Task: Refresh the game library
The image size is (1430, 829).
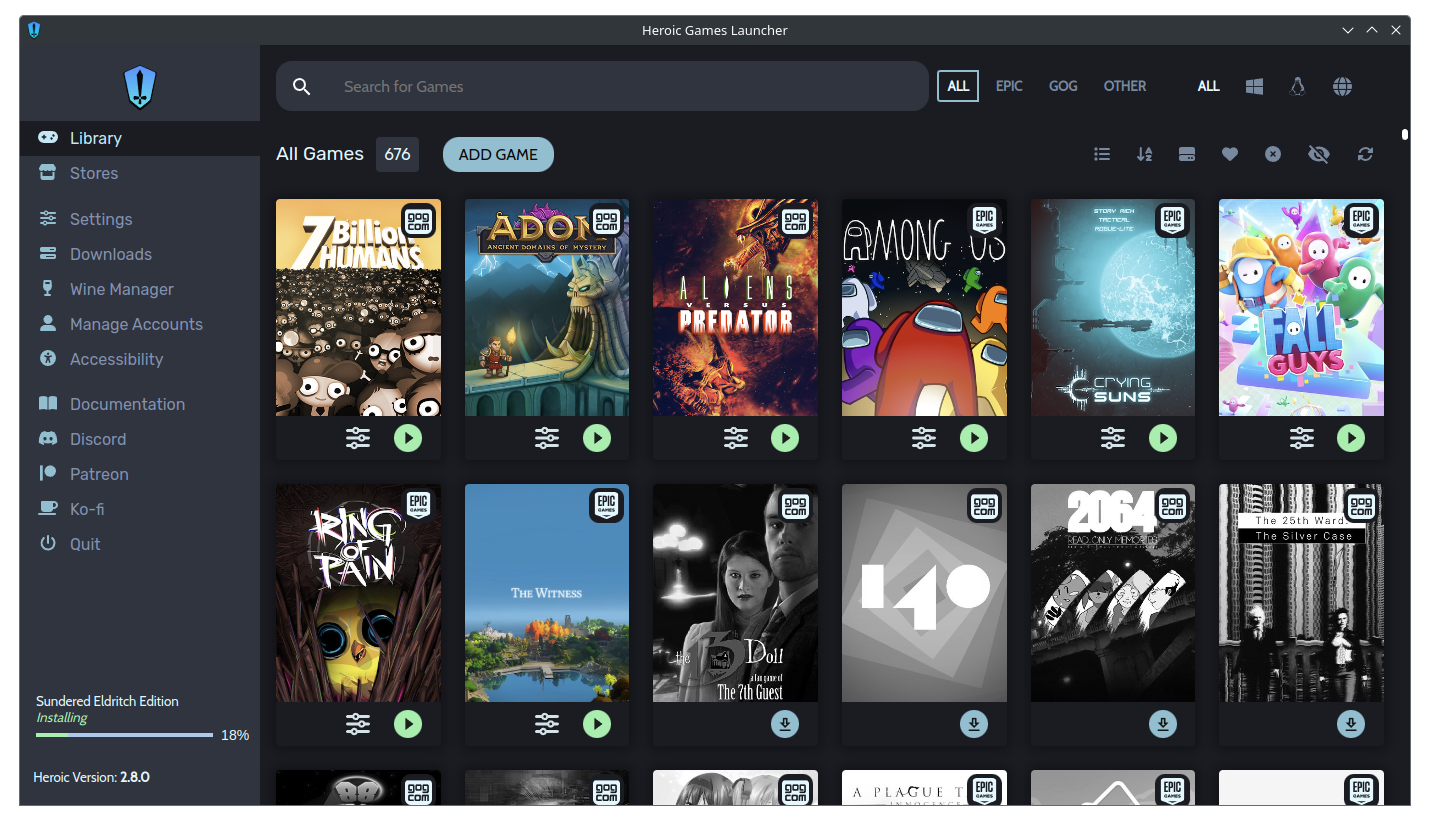Action: point(1365,154)
